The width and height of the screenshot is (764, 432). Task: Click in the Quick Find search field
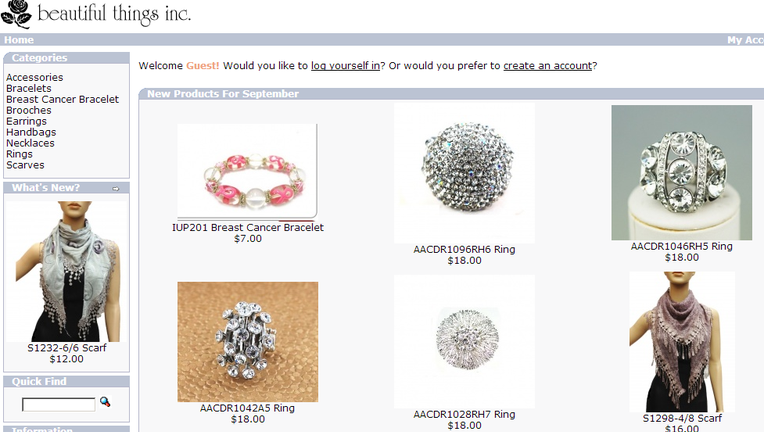(58, 404)
